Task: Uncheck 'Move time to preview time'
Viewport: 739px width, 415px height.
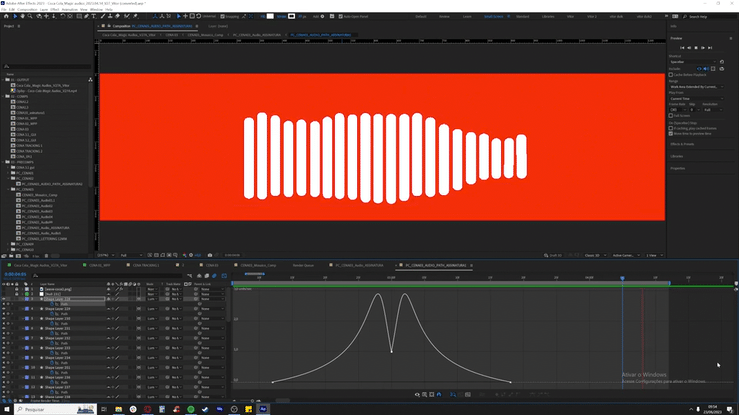Action: pyautogui.click(x=671, y=133)
